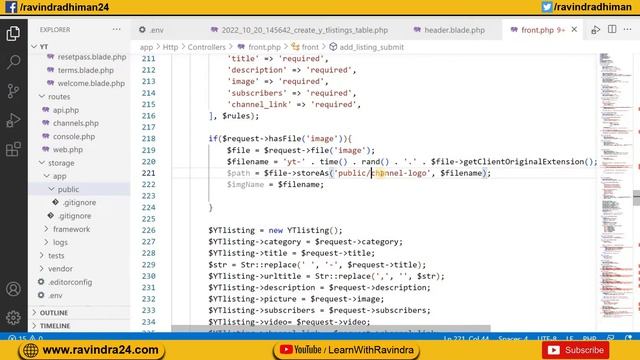
Task: Open the Extensions view icon
Action: [13, 149]
